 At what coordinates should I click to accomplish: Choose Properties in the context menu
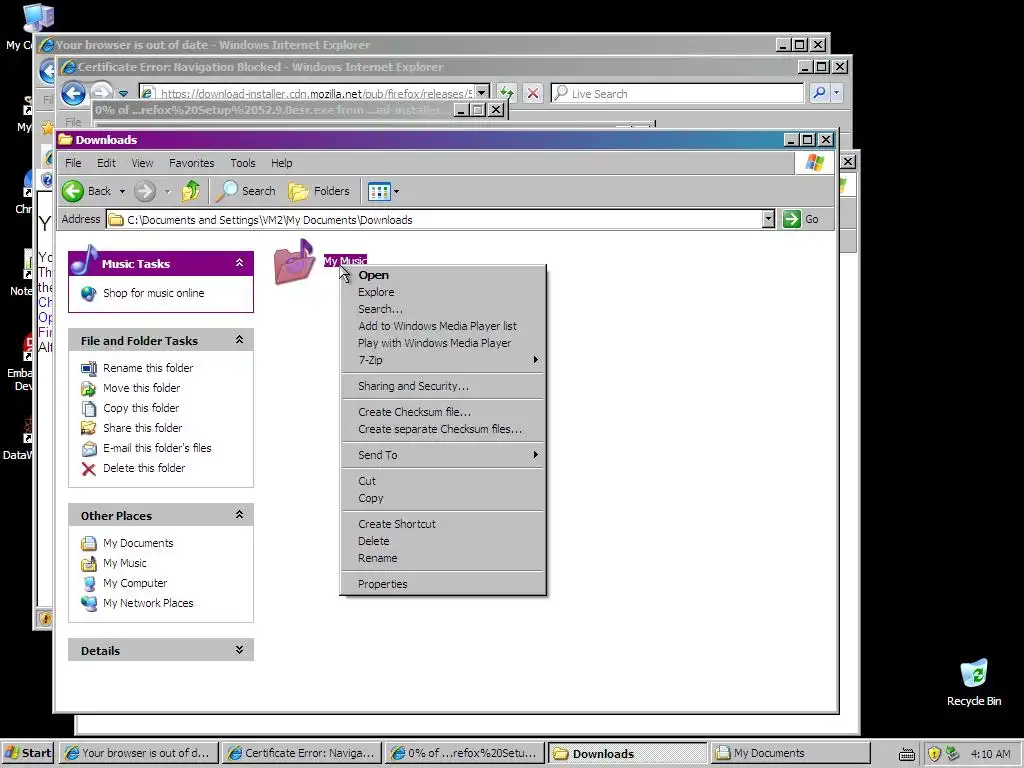click(443, 584)
